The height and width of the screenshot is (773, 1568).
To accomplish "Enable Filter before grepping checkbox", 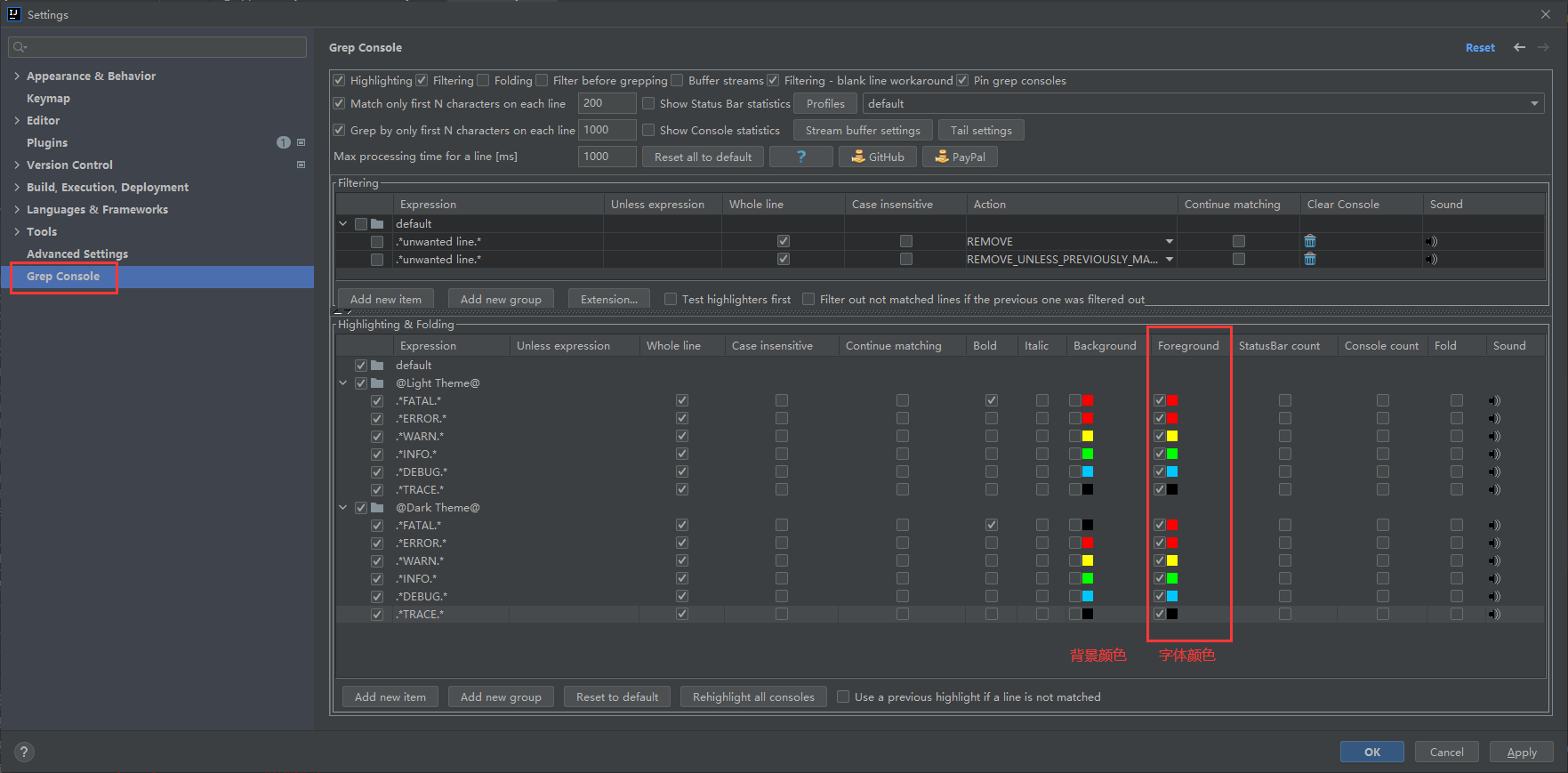I will pyautogui.click(x=542, y=80).
